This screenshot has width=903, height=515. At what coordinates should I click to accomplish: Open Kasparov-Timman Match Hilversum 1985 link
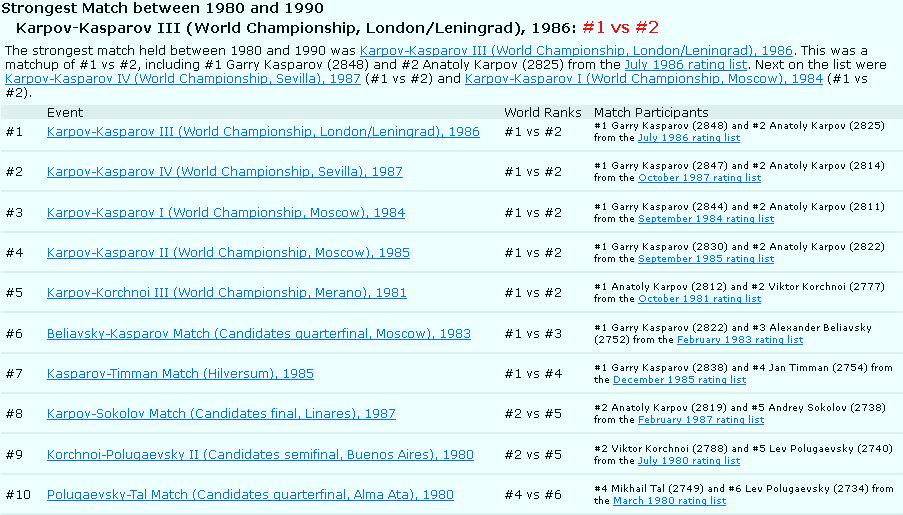(x=180, y=374)
